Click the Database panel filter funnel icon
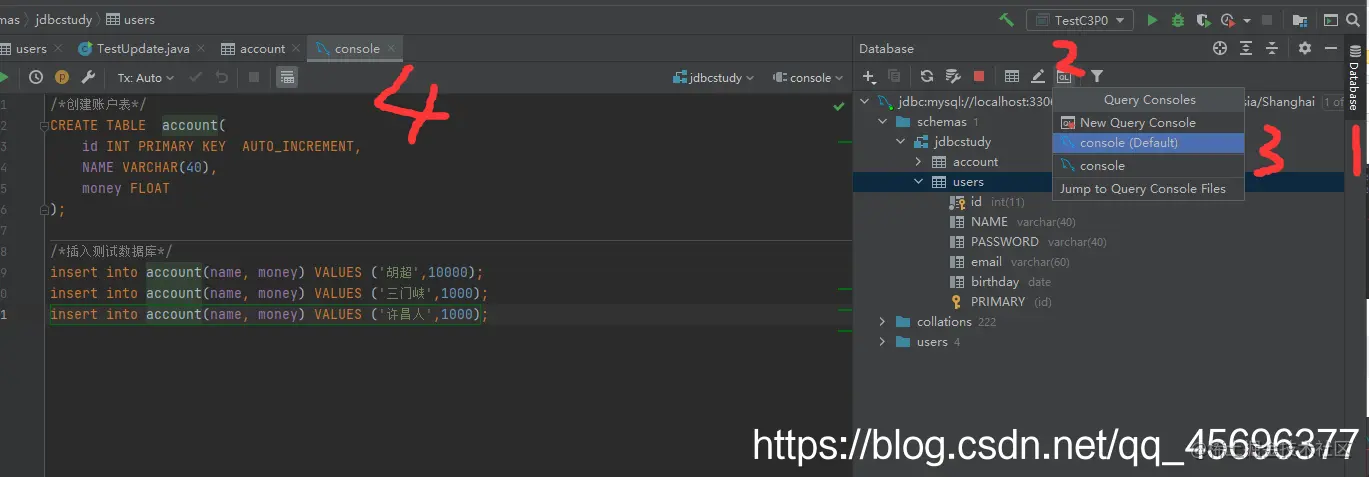Image resolution: width=1369 pixels, height=477 pixels. [x=1097, y=76]
